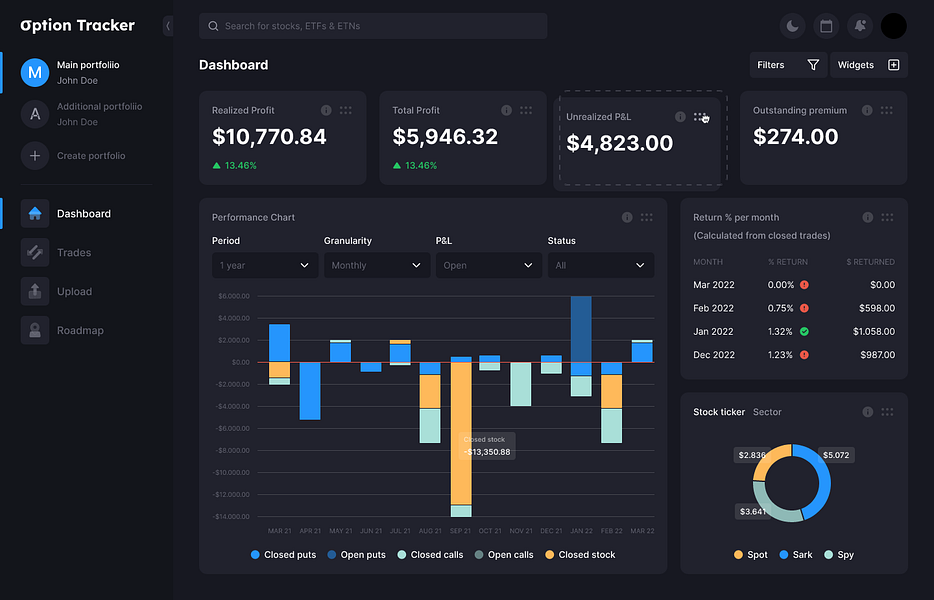Toggle dark mode with the moon icon
This screenshot has height=600, width=934.
click(793, 25)
